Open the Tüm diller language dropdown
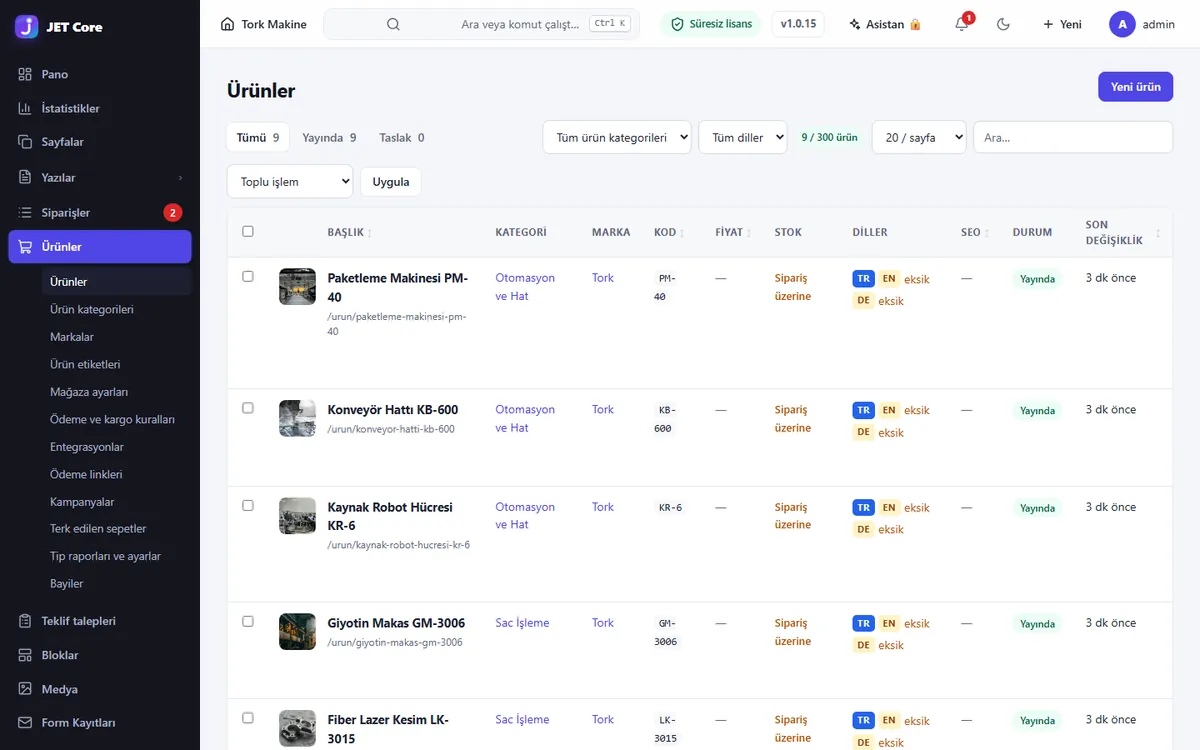 coord(743,137)
